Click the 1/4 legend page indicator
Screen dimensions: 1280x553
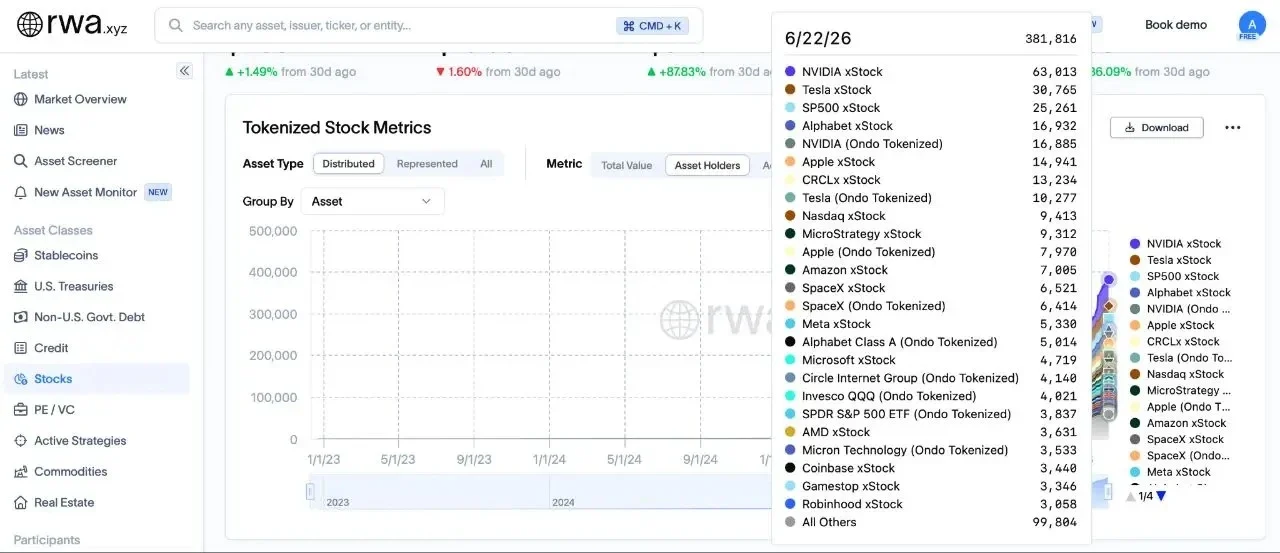[x=1146, y=496]
